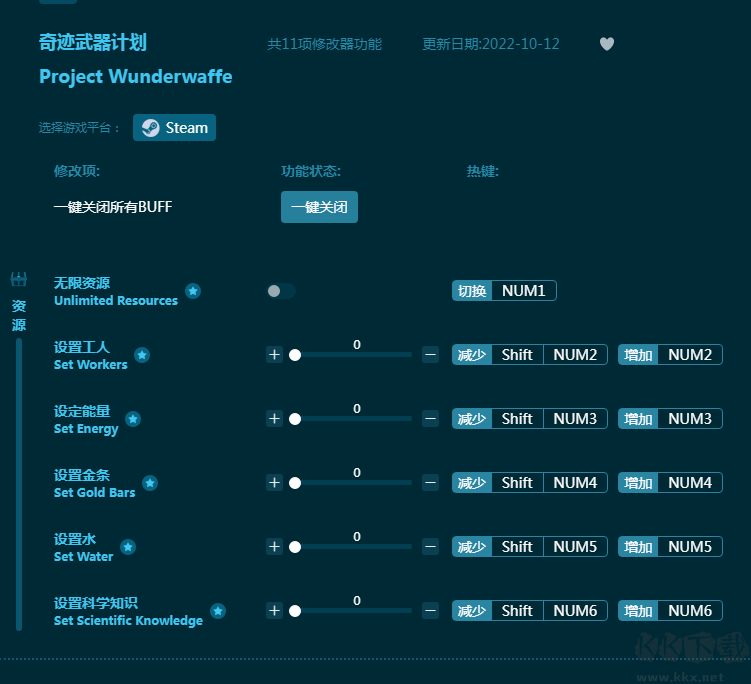This screenshot has height=684, width=751.
Task: Click 减少 Shift NUM6 hotkey for Scientific Knowledge
Action: 530,611
